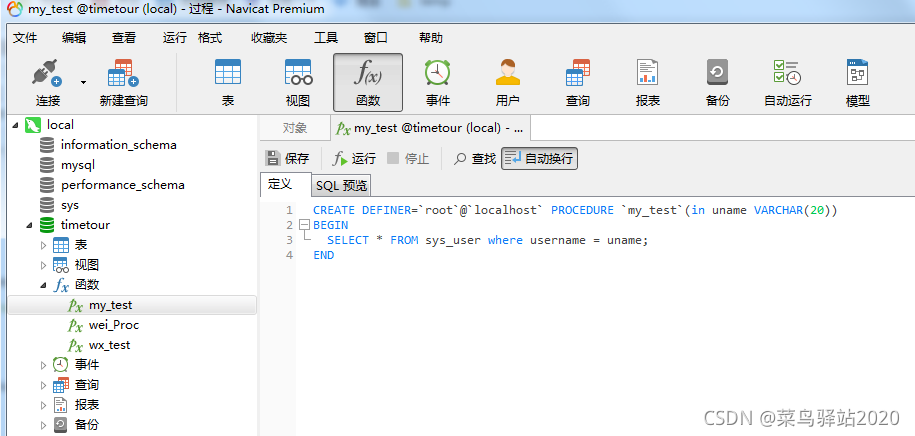
Task: Click the local connection icon
Action: [33, 124]
